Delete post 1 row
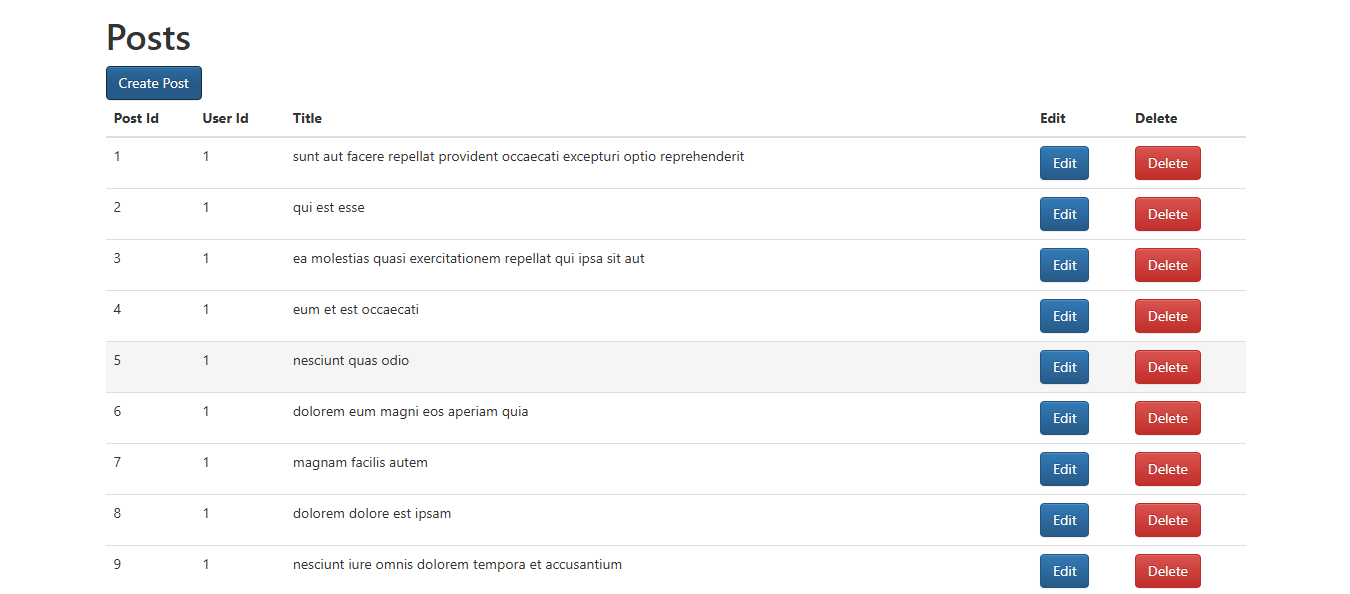The width and height of the screenshot is (1350, 594). coord(1167,163)
